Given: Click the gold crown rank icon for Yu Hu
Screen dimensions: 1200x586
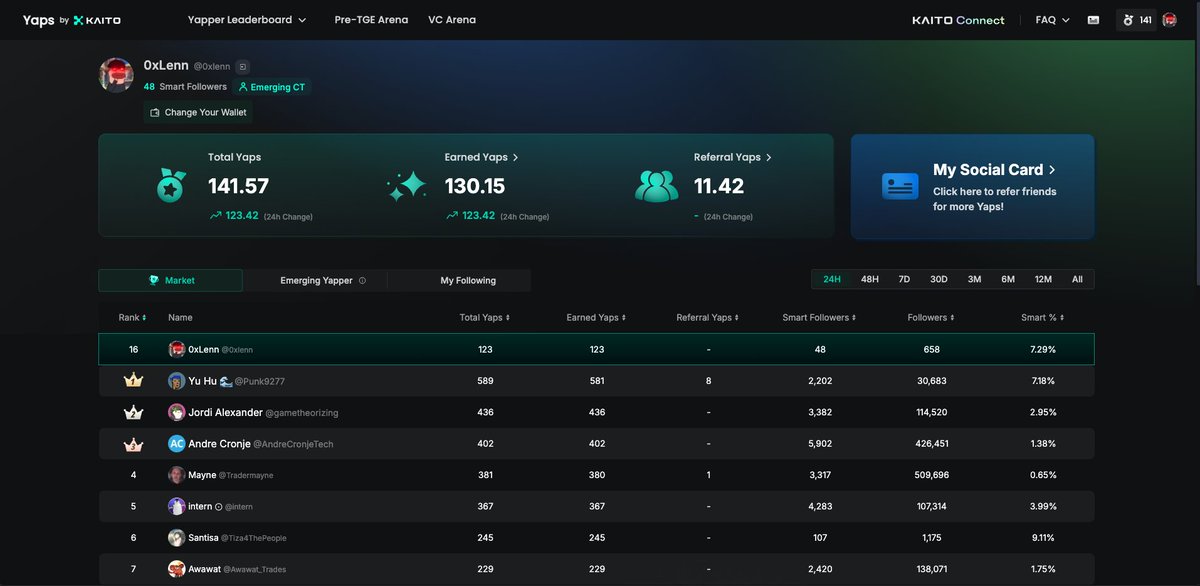Looking at the screenshot, I should point(133,380).
